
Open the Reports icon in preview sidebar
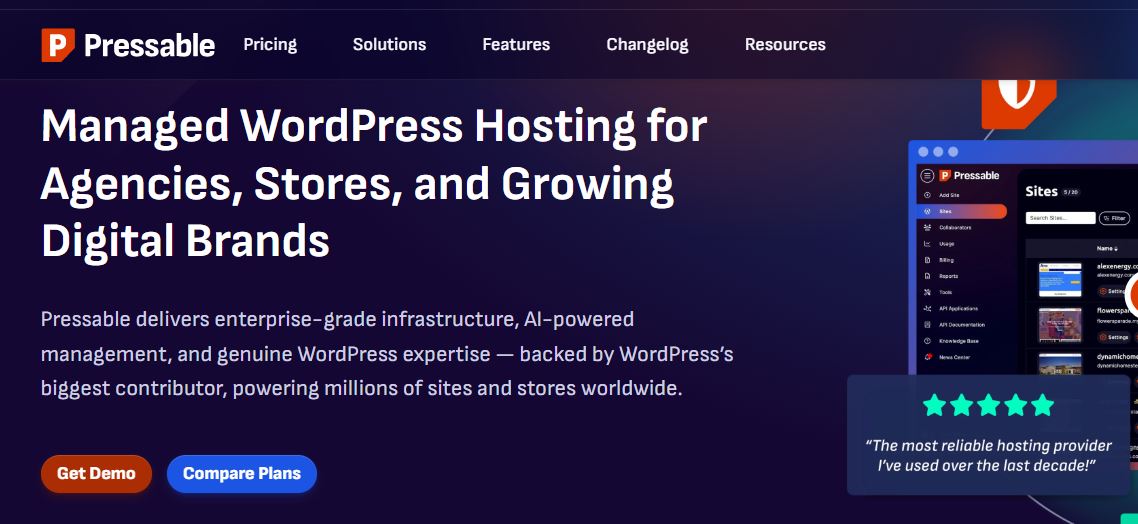point(928,276)
